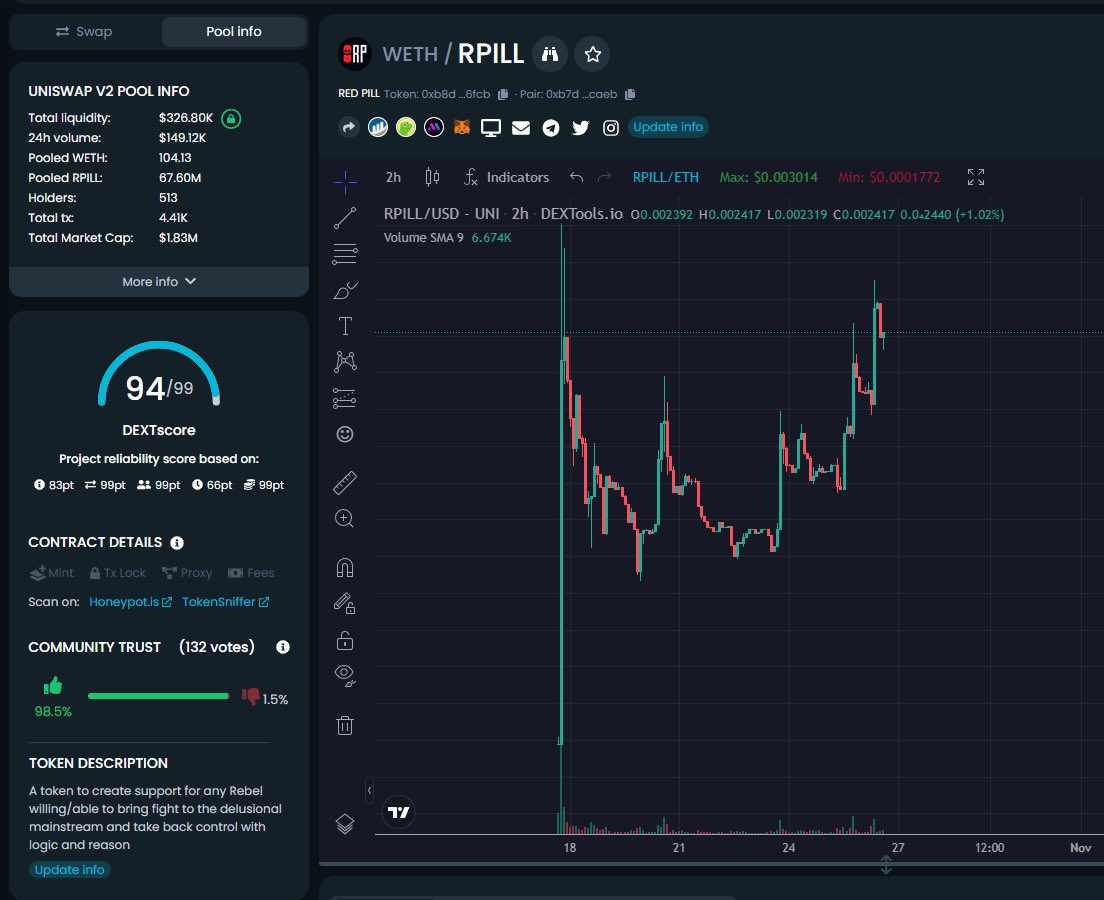Click the chart undo arrow
Image resolution: width=1104 pixels, height=900 pixels.
point(577,177)
